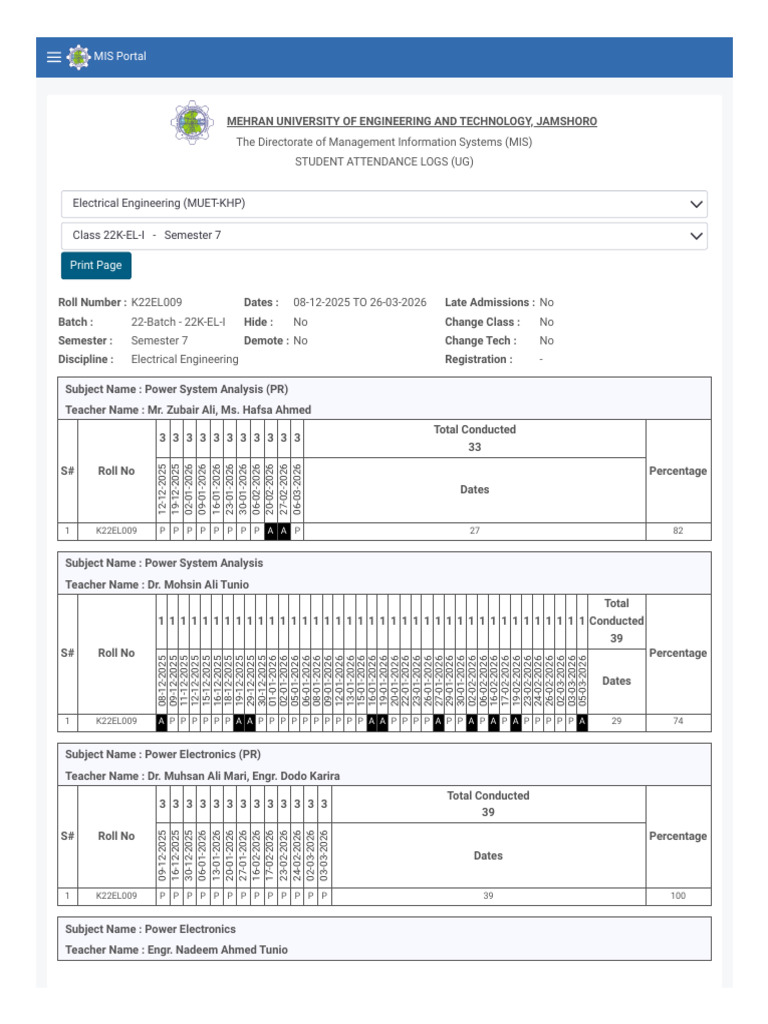Click absent mark under 20-02-2026 in first table

click(x=270, y=531)
